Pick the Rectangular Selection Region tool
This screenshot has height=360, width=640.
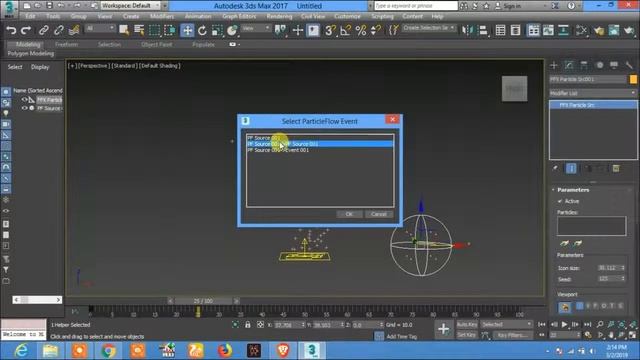155,30
